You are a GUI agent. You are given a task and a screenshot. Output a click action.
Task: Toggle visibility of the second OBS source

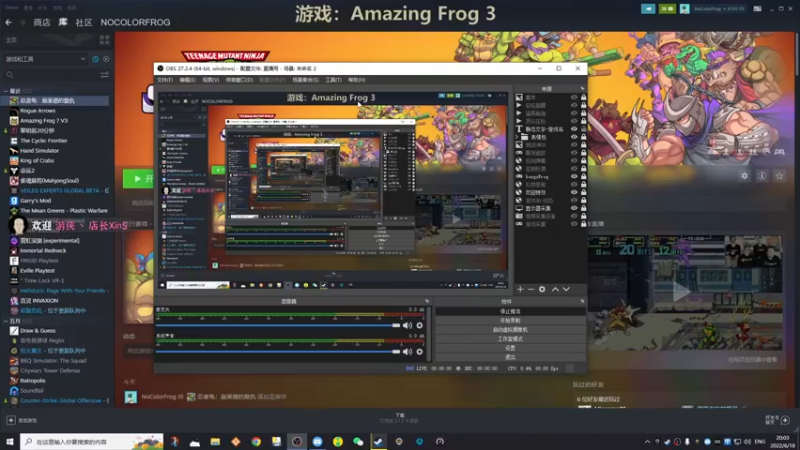pyautogui.click(x=574, y=105)
